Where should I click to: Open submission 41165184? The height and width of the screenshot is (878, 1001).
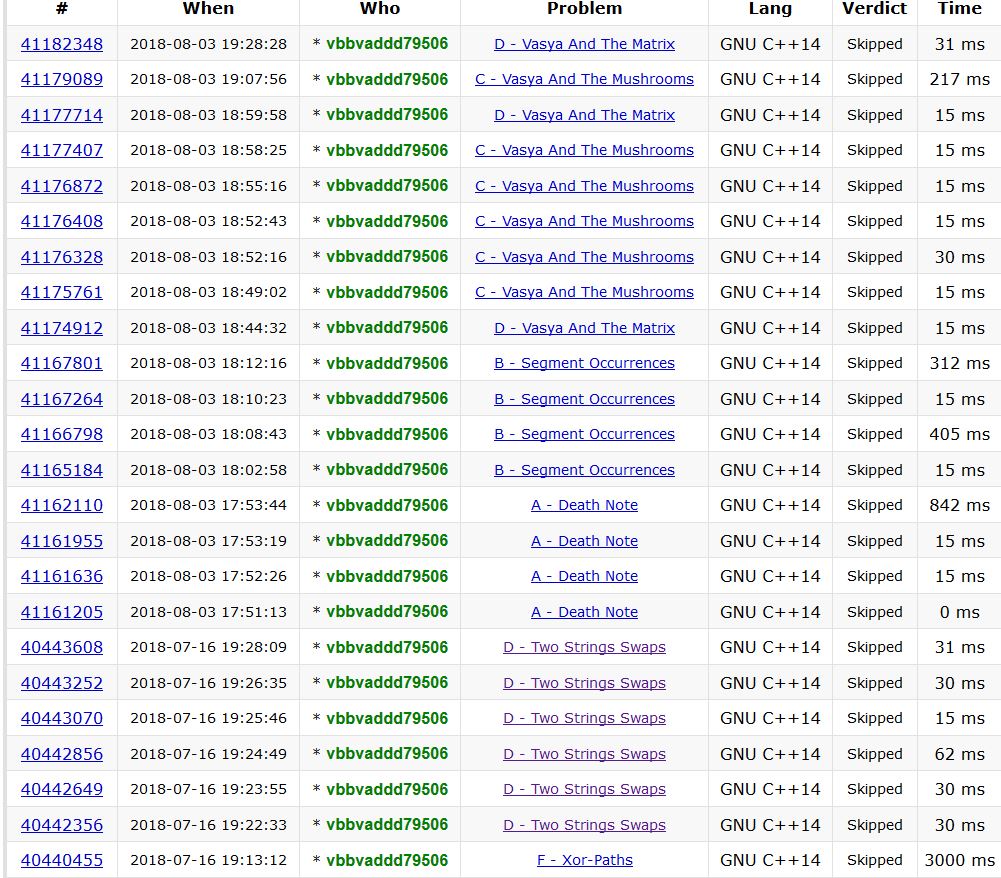tap(62, 469)
